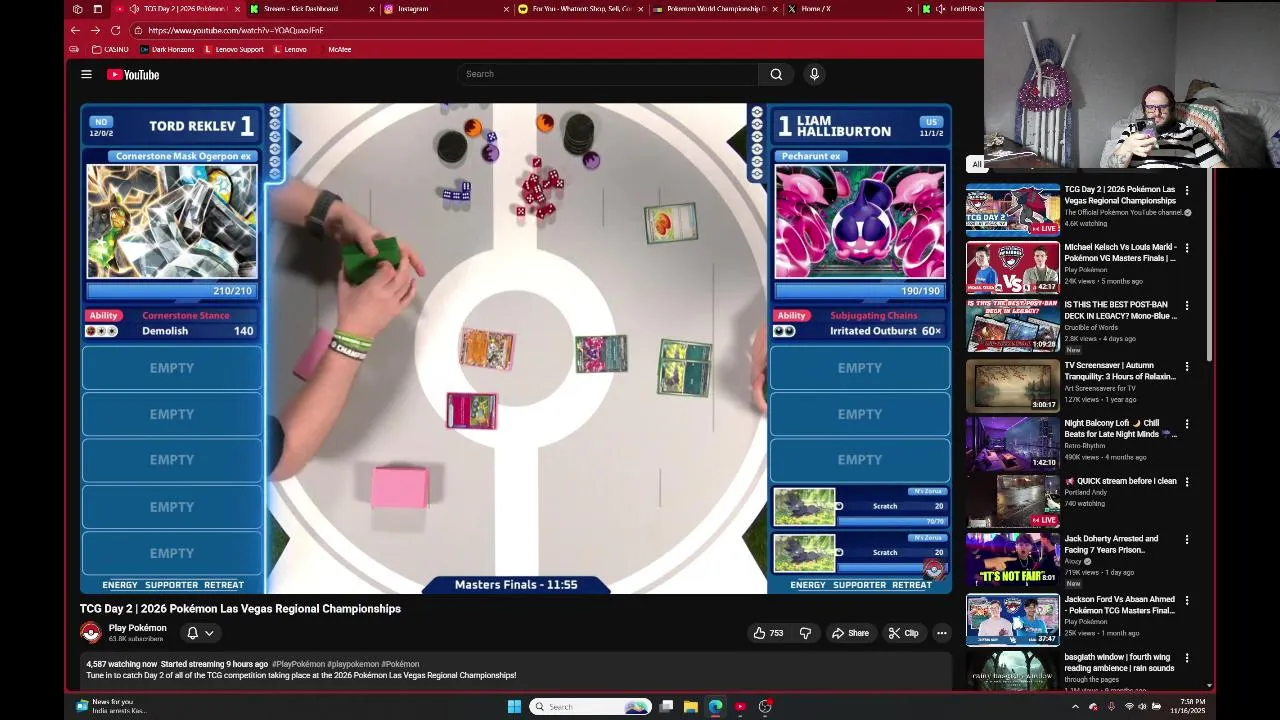Click the YouTube search input field

610,74
